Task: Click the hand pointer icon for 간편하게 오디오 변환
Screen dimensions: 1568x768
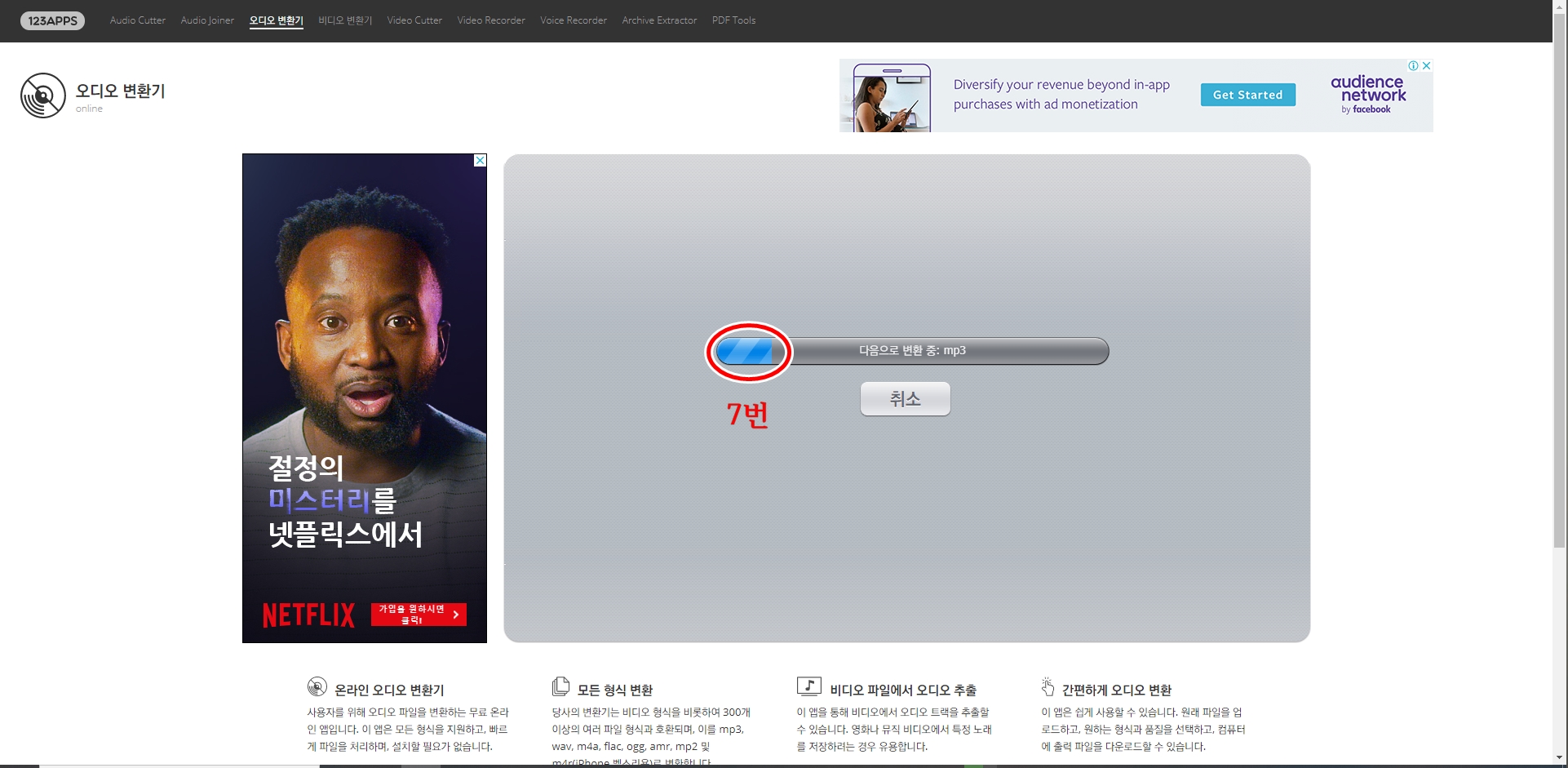Action: (1048, 686)
